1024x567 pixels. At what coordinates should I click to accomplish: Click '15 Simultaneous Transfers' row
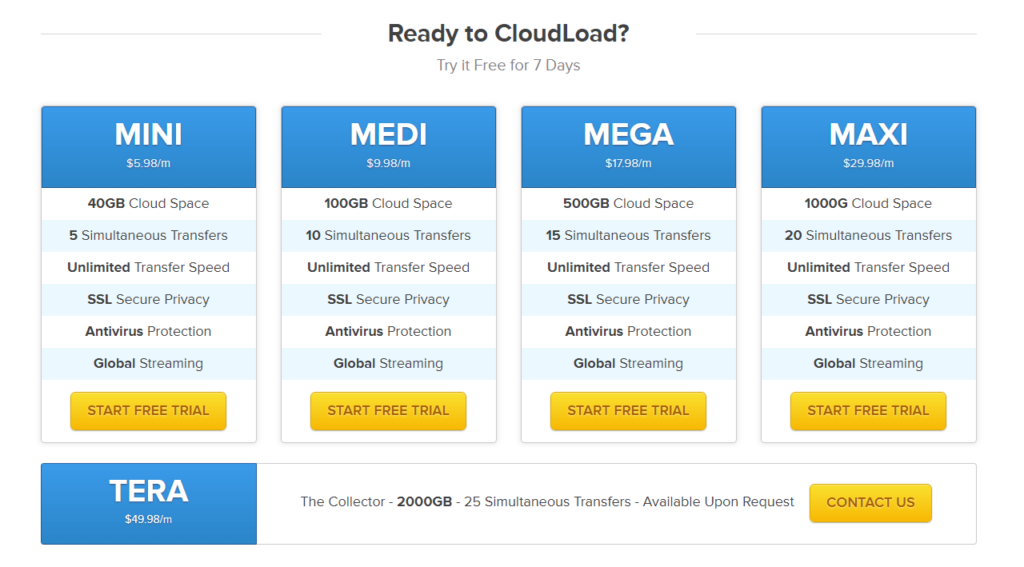click(628, 236)
